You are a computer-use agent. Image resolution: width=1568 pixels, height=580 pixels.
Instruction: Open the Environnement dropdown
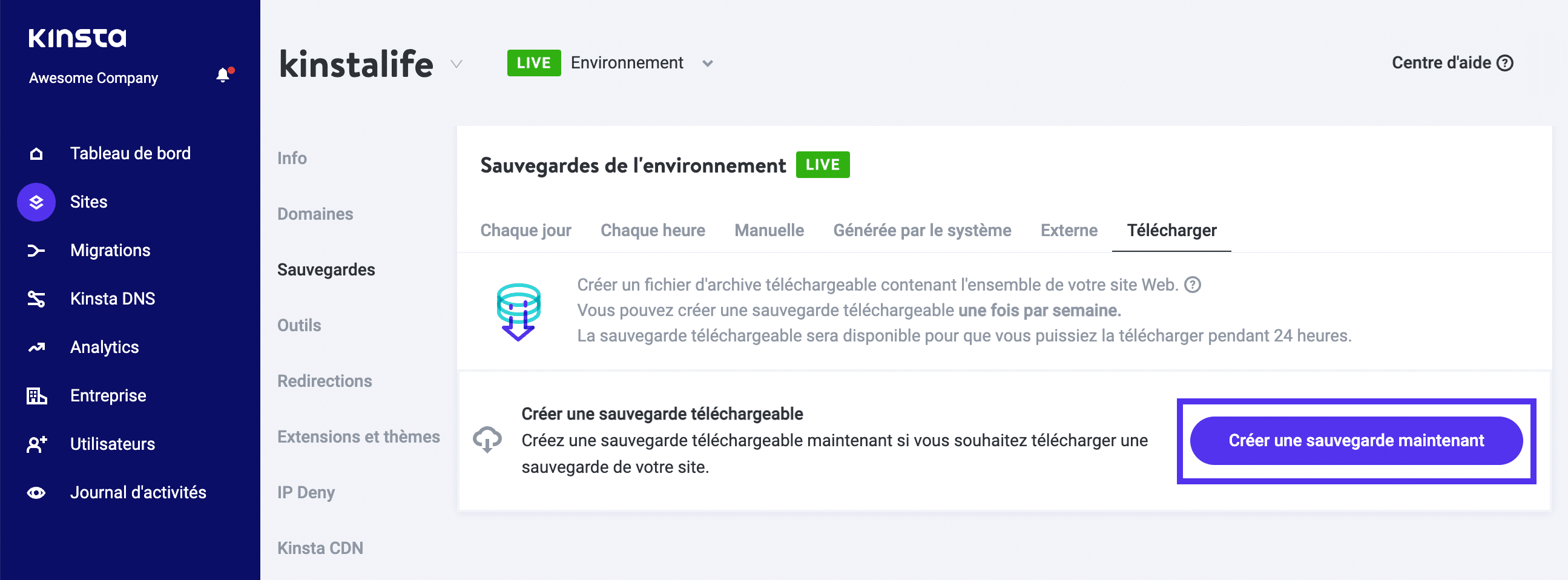pyautogui.click(x=627, y=63)
